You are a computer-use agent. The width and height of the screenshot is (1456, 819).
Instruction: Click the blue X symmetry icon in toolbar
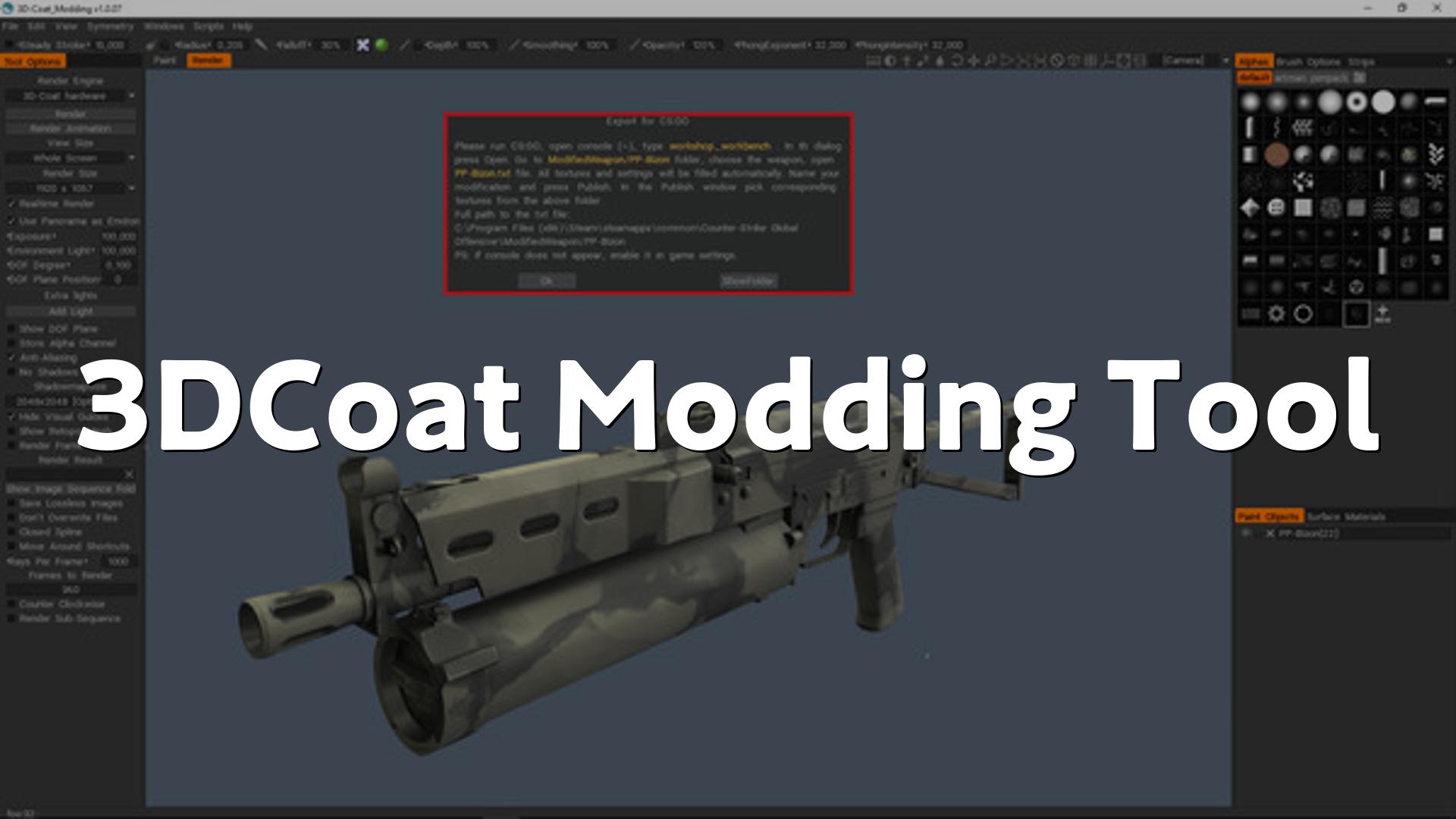click(362, 45)
